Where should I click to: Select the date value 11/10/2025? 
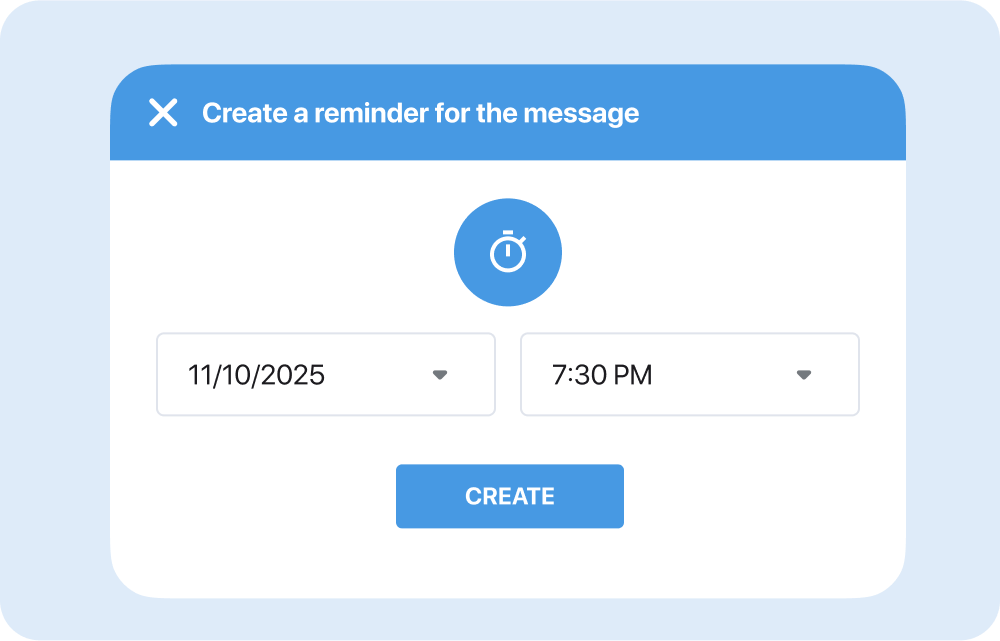(x=258, y=375)
